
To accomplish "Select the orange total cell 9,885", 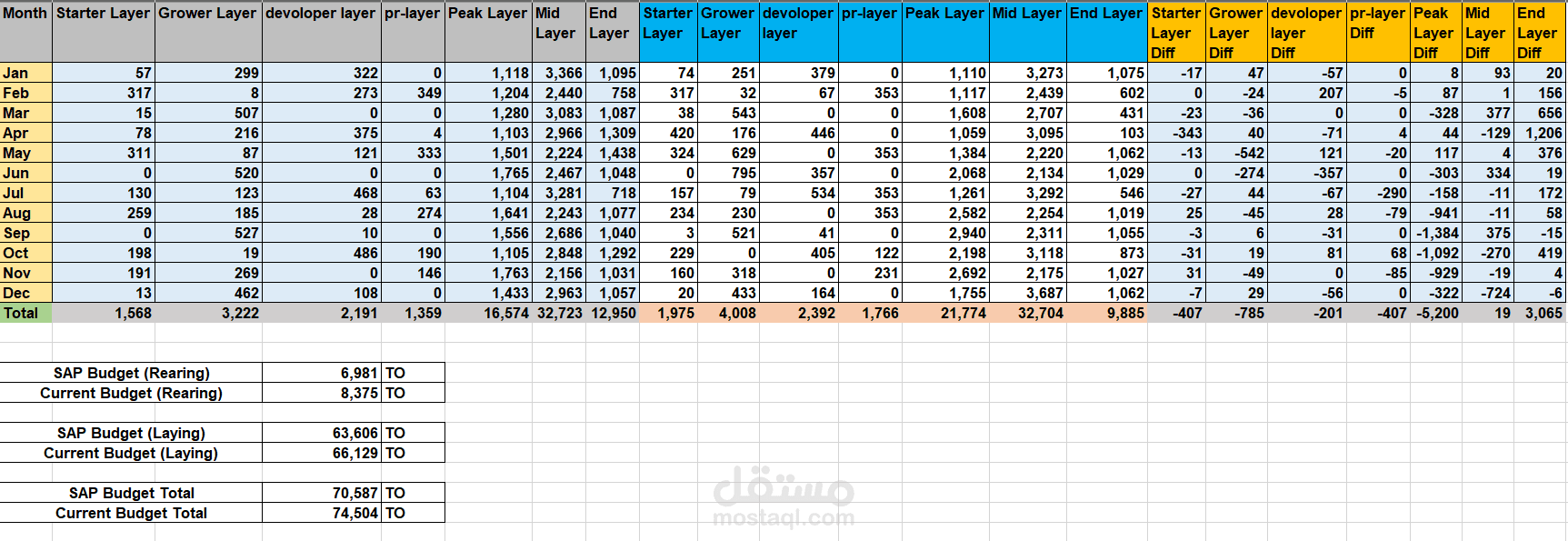I will [x=1107, y=313].
